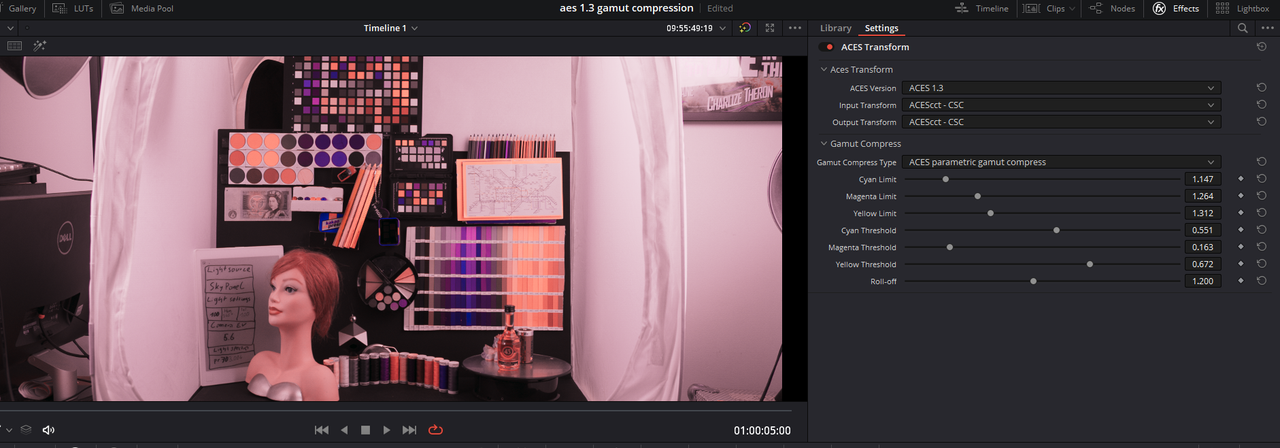
Task: Select the Settings tab
Action: coord(882,28)
